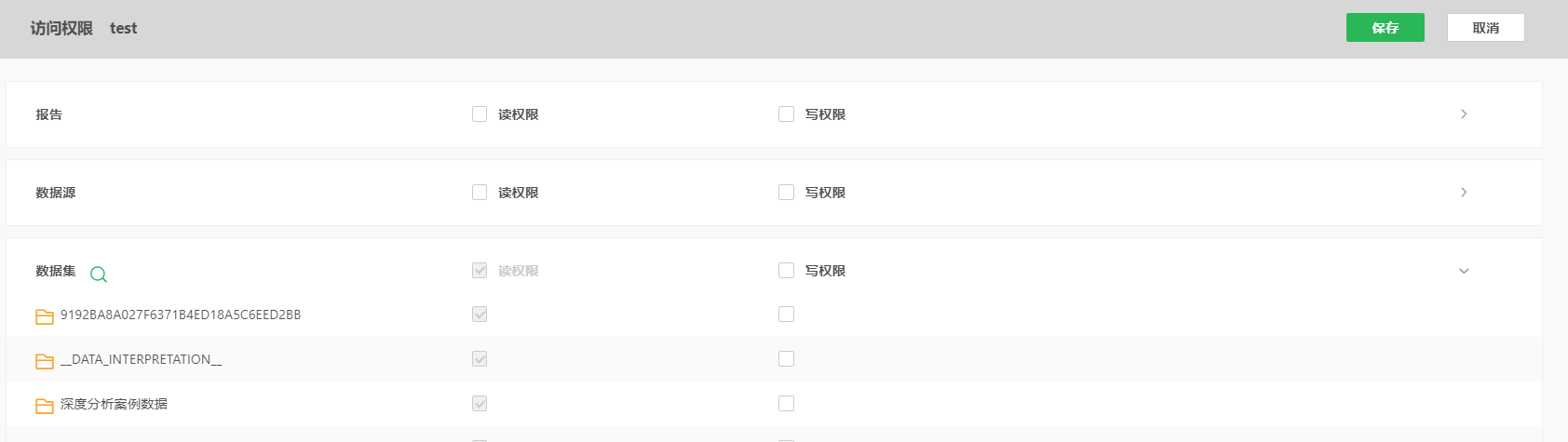
Task: Click the folder icon for 9192BA8A027F6371B4ED18A5C6EED2BB
Action: pyautogui.click(x=45, y=316)
